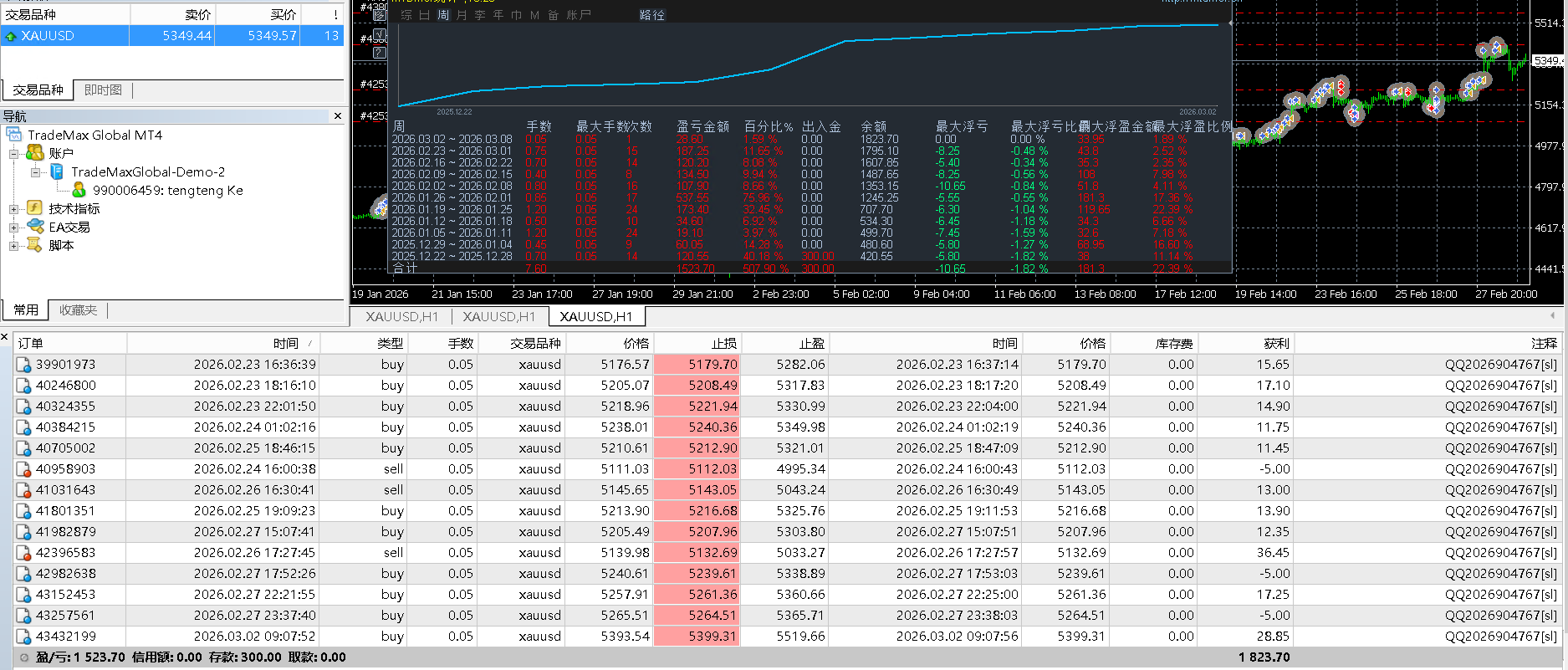
Task: Sort by the 获利 profit column header
Action: coord(1245,343)
